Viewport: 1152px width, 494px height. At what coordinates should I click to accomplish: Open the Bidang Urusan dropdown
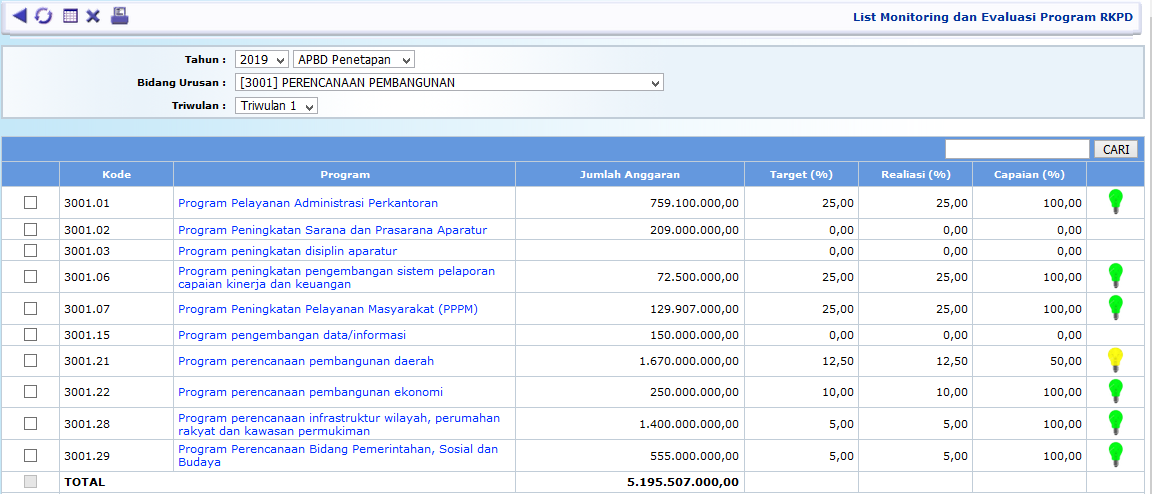[449, 83]
